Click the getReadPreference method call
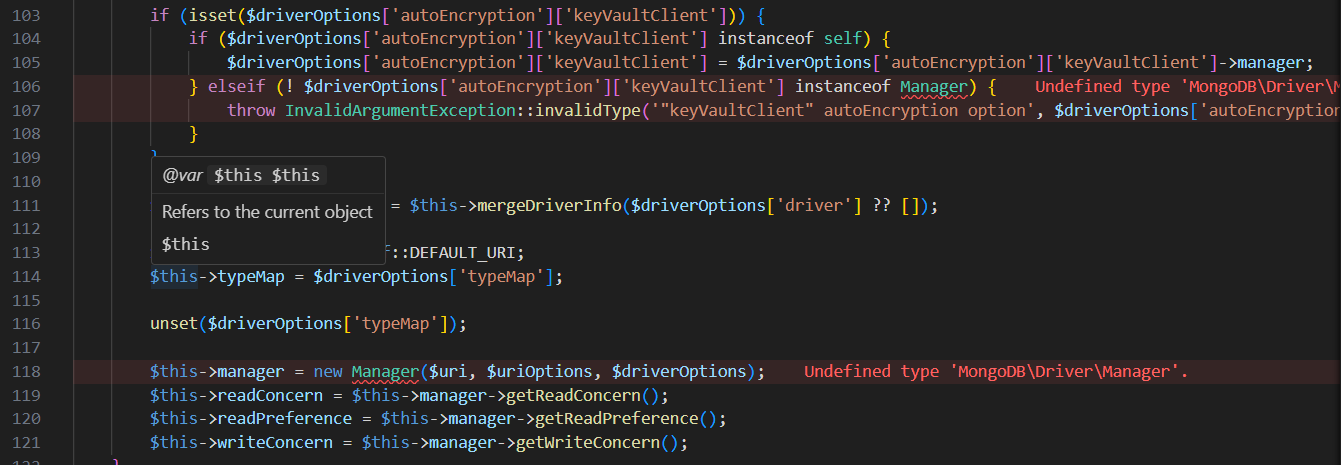 coord(615,419)
